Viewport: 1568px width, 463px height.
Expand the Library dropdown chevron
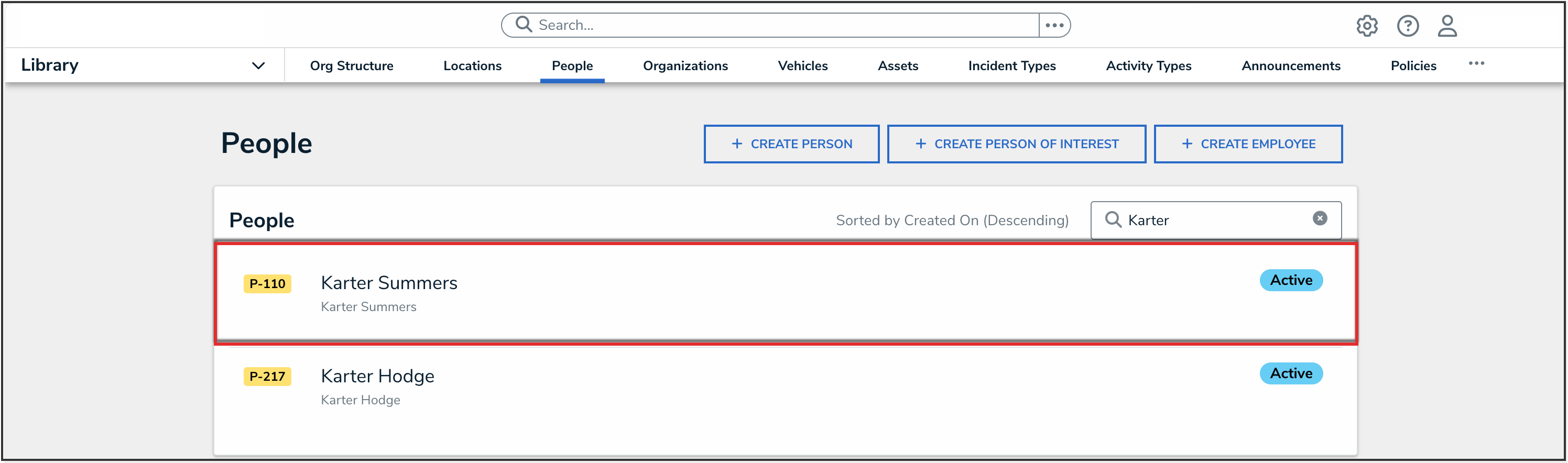coord(258,65)
